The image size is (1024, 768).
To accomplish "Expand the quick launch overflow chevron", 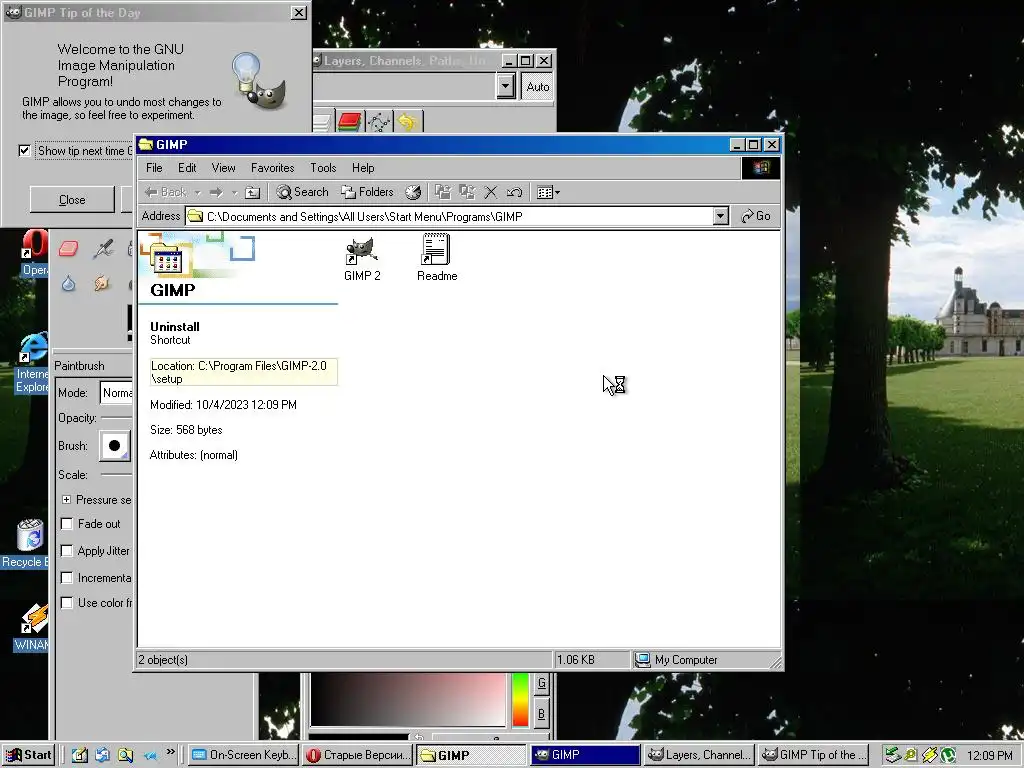I will pos(170,752).
